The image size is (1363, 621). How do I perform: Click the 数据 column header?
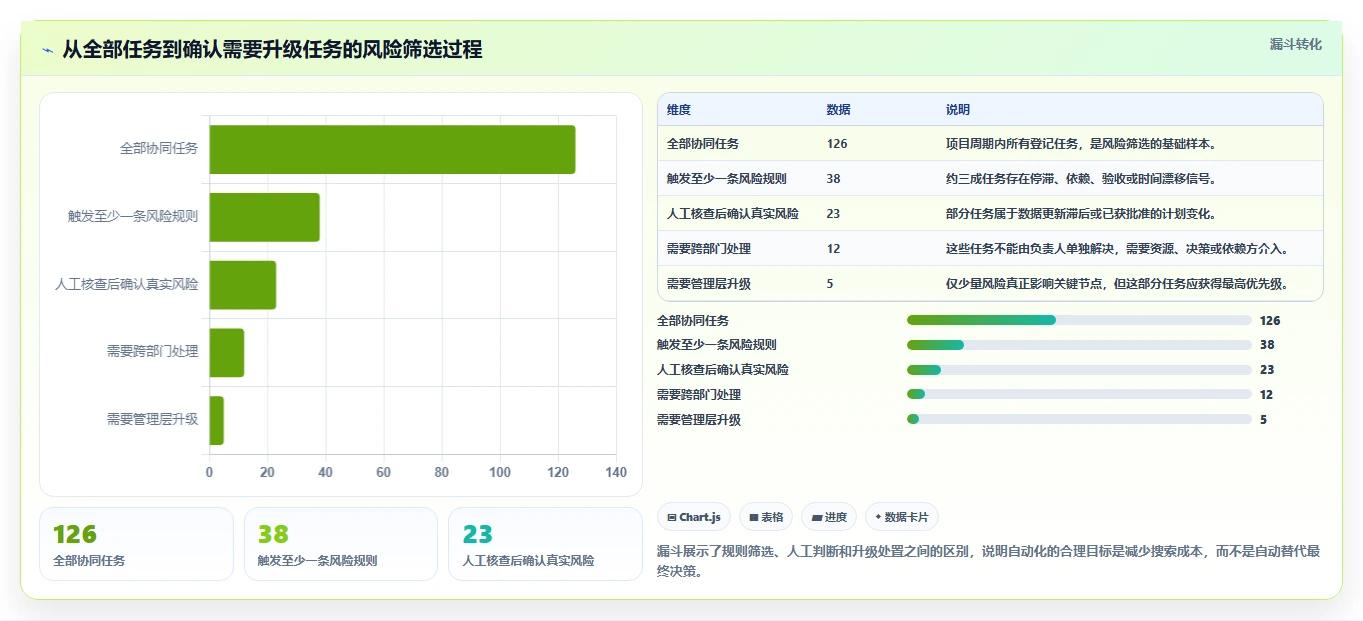tap(839, 110)
